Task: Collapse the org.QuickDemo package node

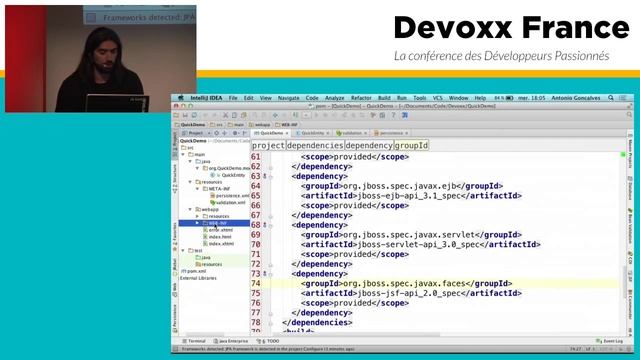Action: pos(198,168)
